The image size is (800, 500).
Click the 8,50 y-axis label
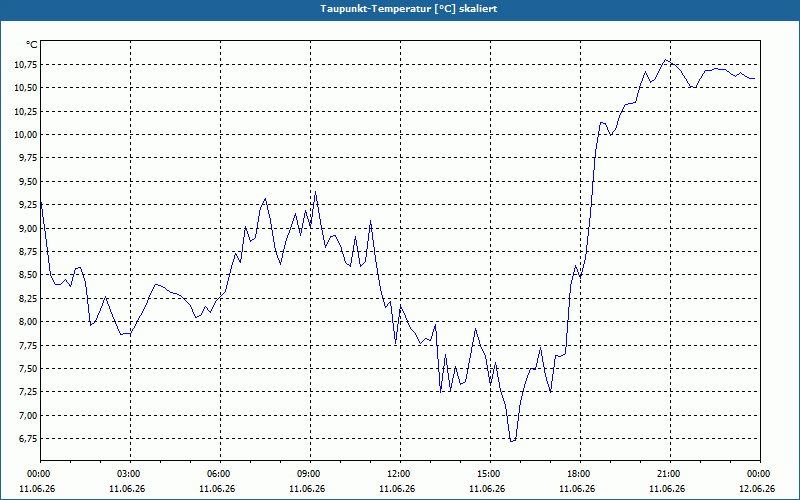click(x=28, y=275)
